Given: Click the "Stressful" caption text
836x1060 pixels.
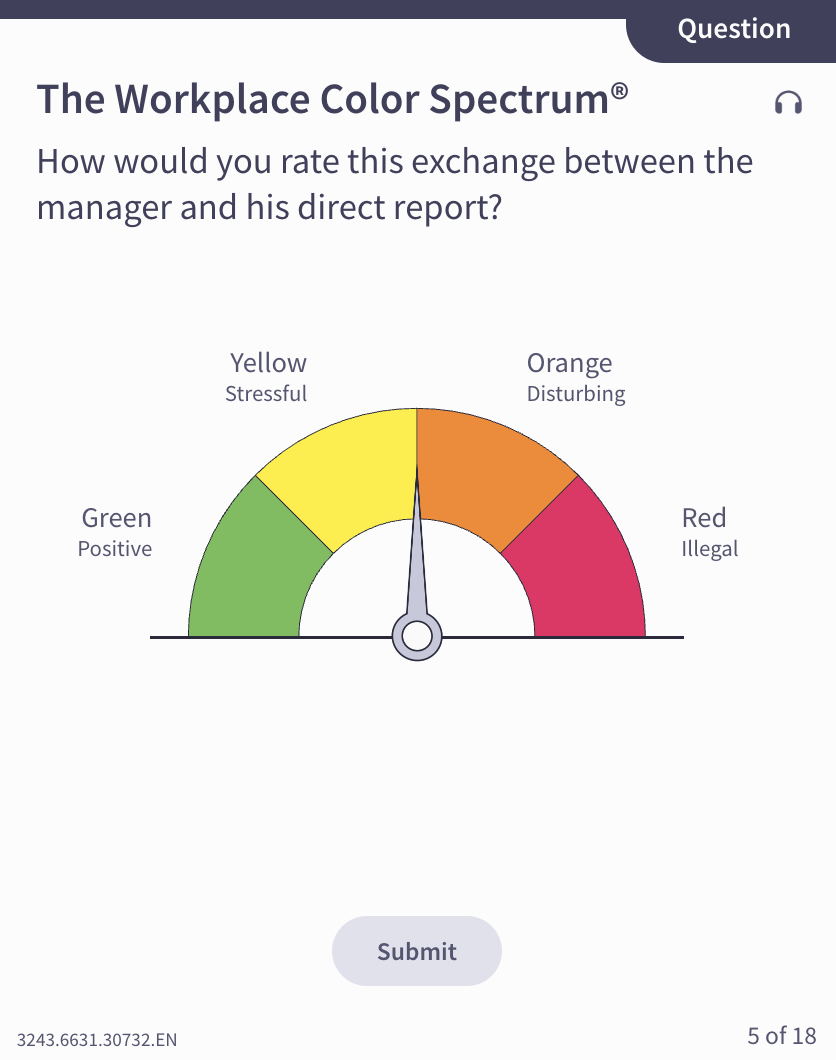Looking at the screenshot, I should 266,394.
